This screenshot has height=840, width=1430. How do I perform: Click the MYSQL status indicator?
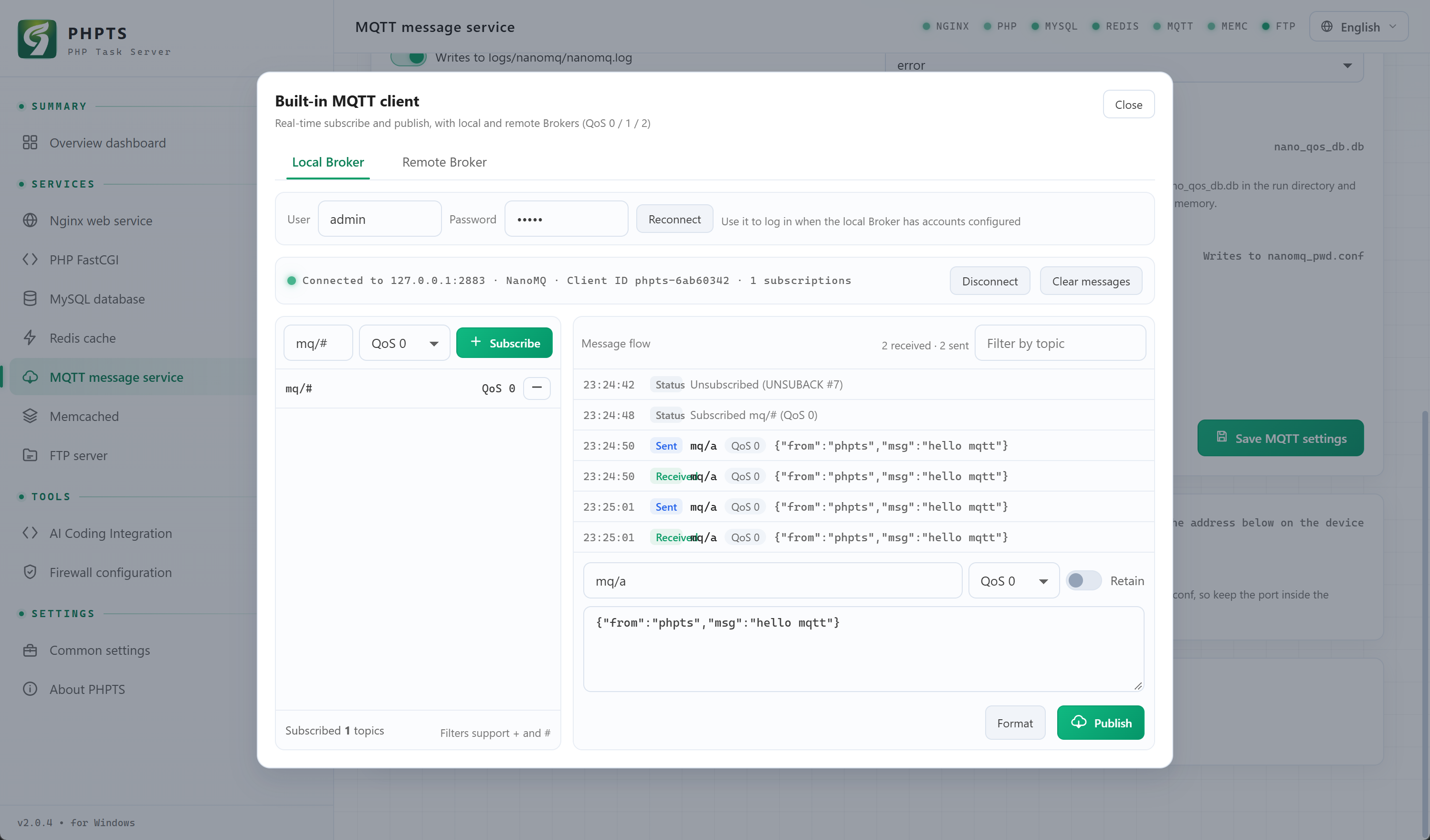point(1054,26)
